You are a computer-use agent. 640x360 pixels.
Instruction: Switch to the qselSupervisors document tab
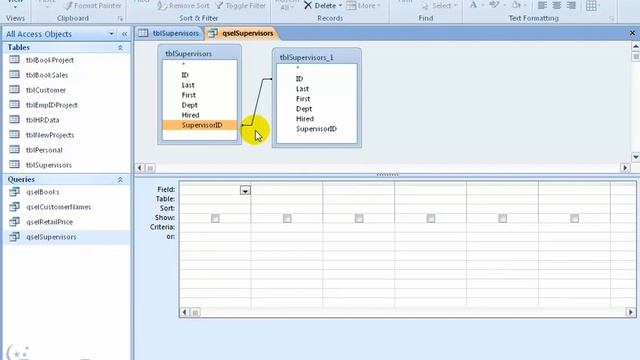(x=242, y=33)
